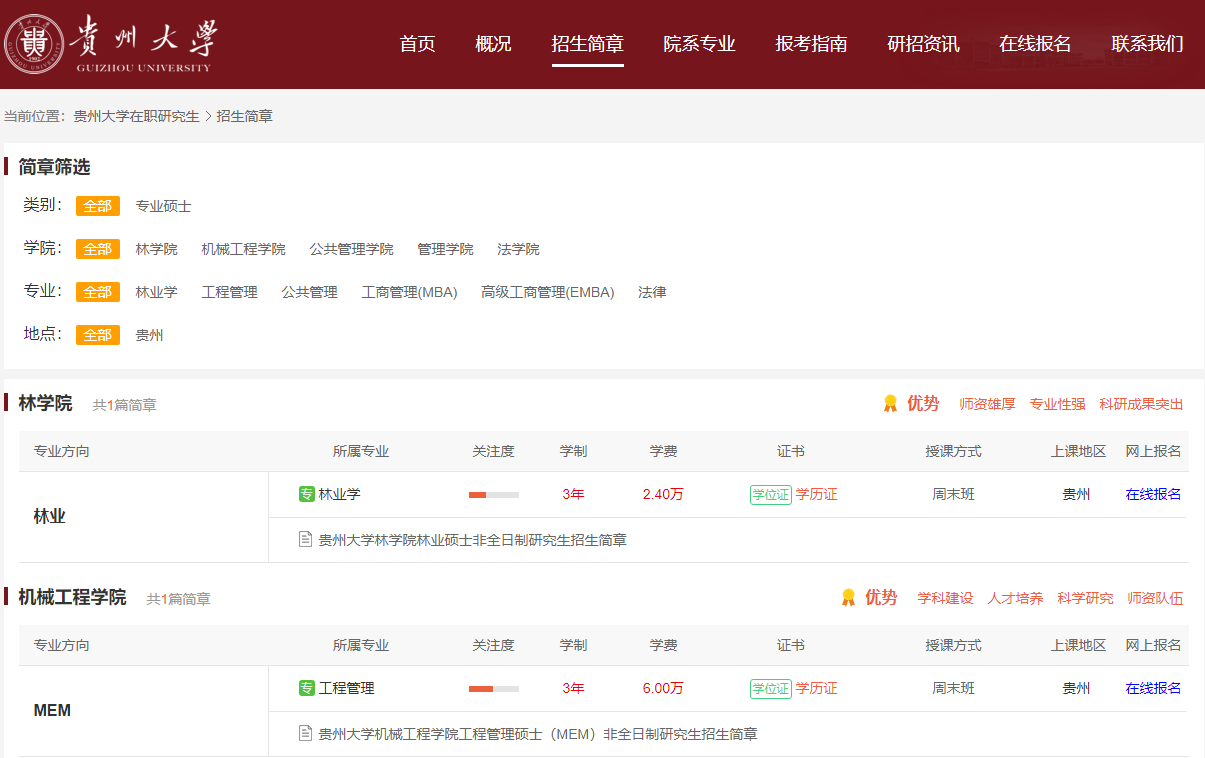The width and height of the screenshot is (1205, 758).
Task: Click the 6.00万 tuition value
Action: click(663, 688)
